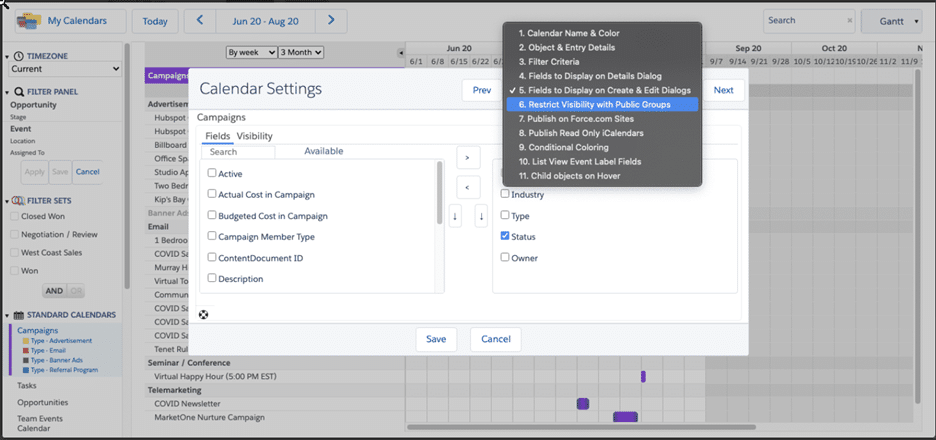This screenshot has width=936, height=440.
Task: Check the Closed Won filter set
Action: [x=14, y=215]
